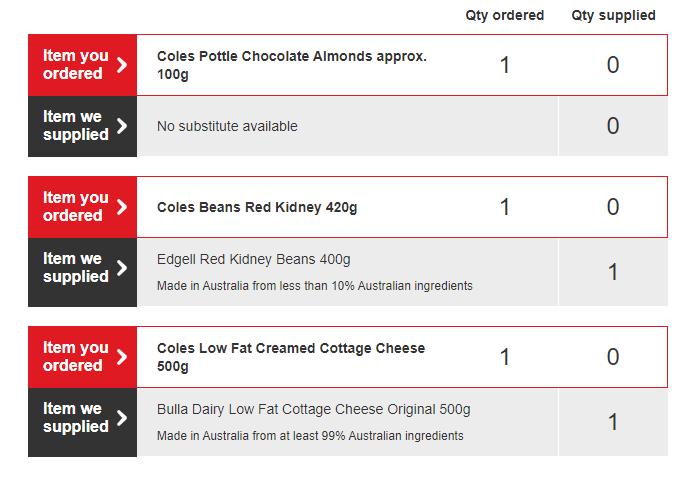Select the 'Qty ordered' column header
The width and height of the screenshot is (692, 489).
pyautogui.click(x=505, y=15)
